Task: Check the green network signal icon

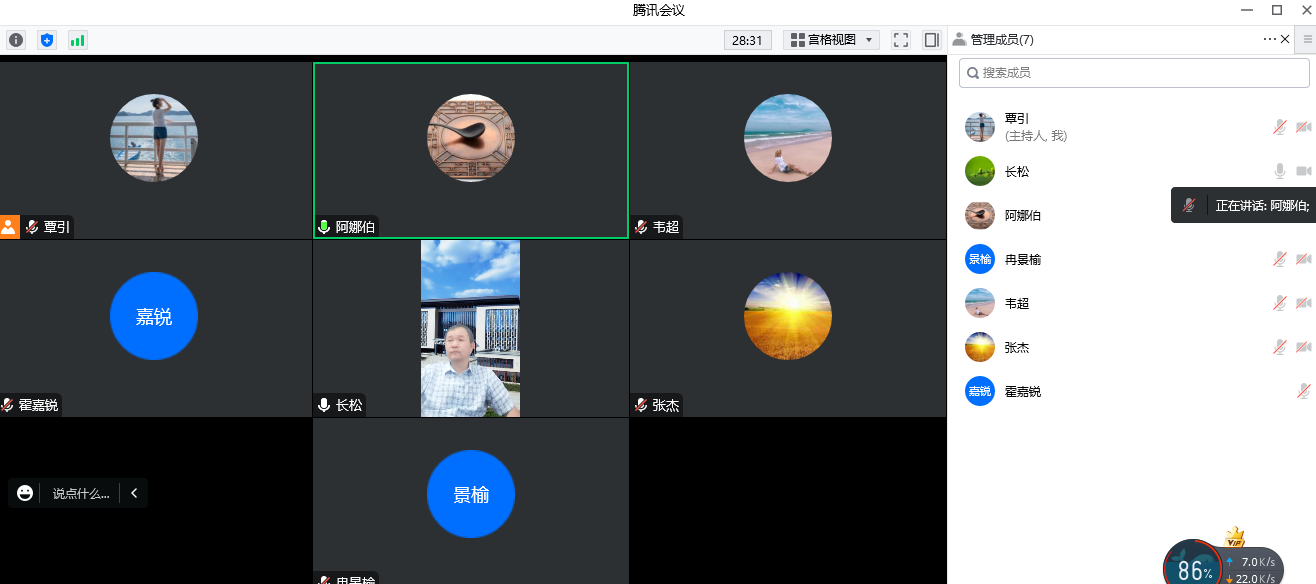Action: click(77, 40)
